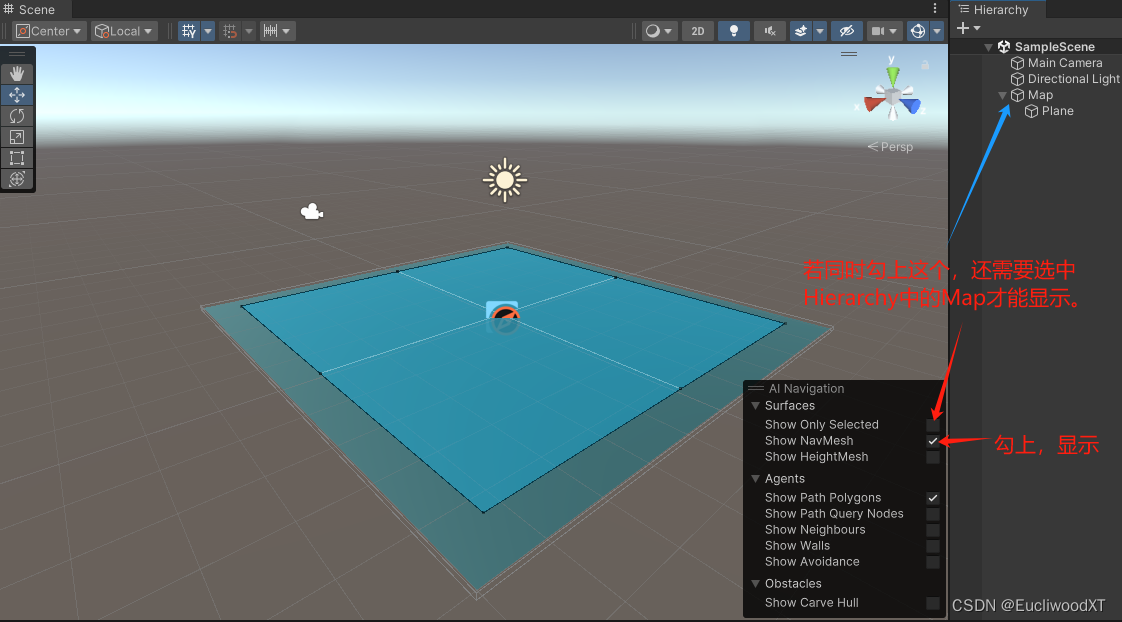Select the Rotate tool
This screenshot has height=622, width=1122.
pos(17,116)
